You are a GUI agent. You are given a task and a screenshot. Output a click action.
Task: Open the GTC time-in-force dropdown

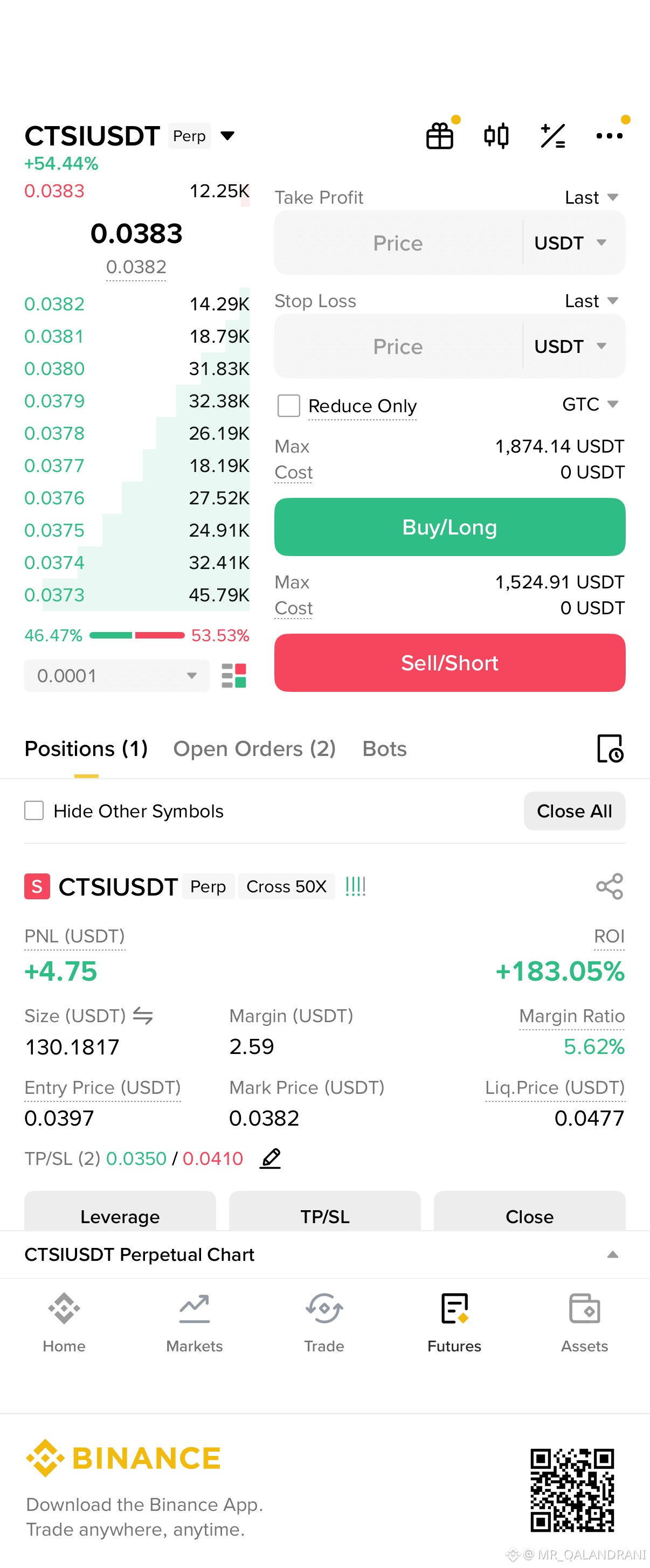pyautogui.click(x=590, y=404)
